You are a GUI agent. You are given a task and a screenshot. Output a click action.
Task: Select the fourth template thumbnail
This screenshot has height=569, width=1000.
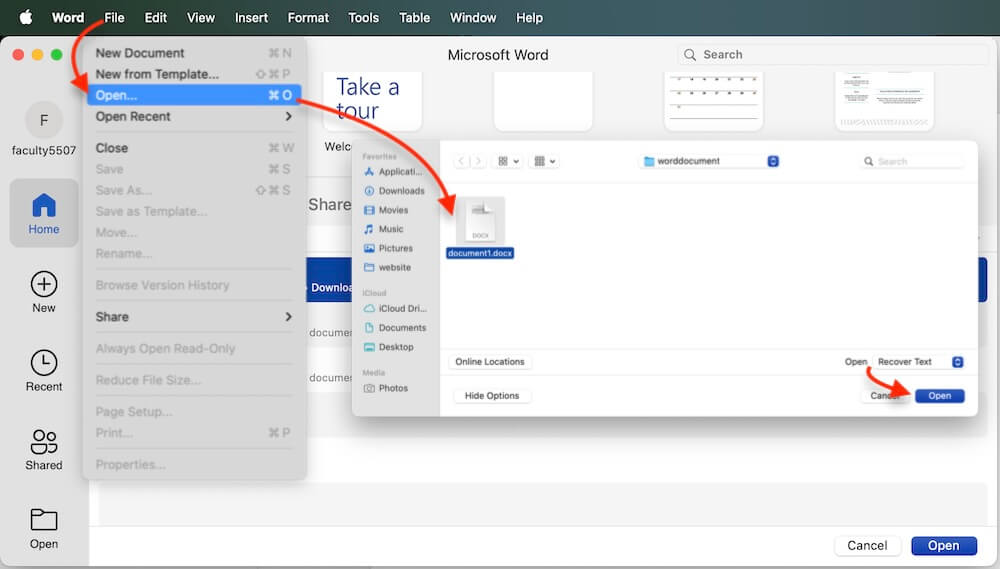click(884, 101)
